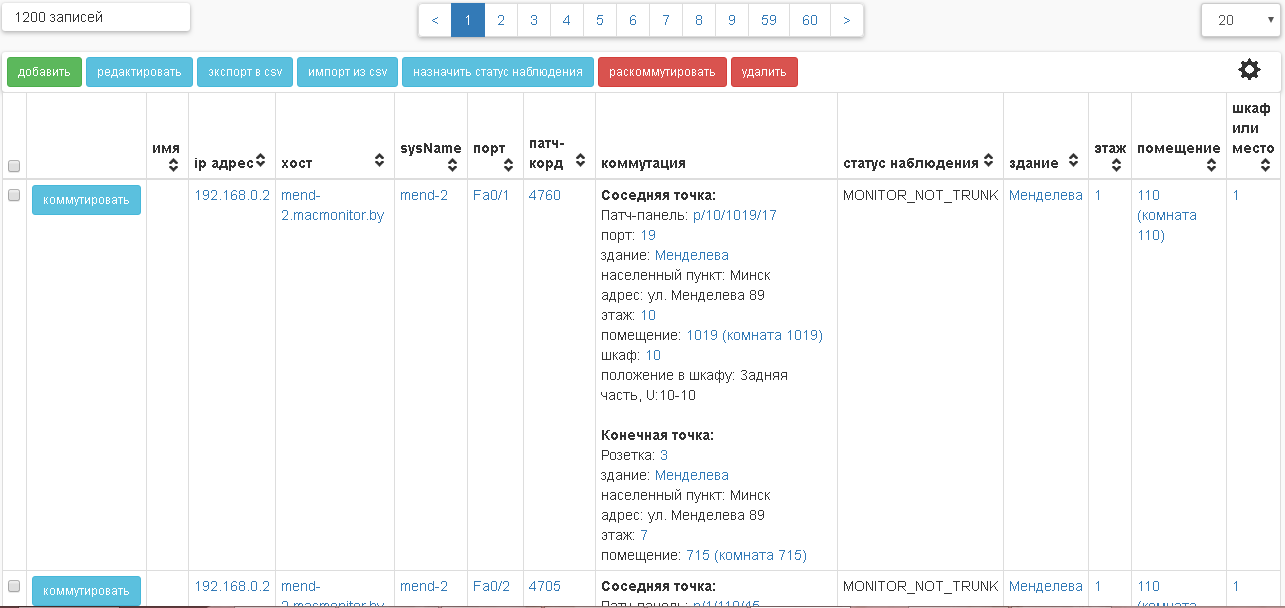Check the row for port Fa0/2

[x=14, y=586]
